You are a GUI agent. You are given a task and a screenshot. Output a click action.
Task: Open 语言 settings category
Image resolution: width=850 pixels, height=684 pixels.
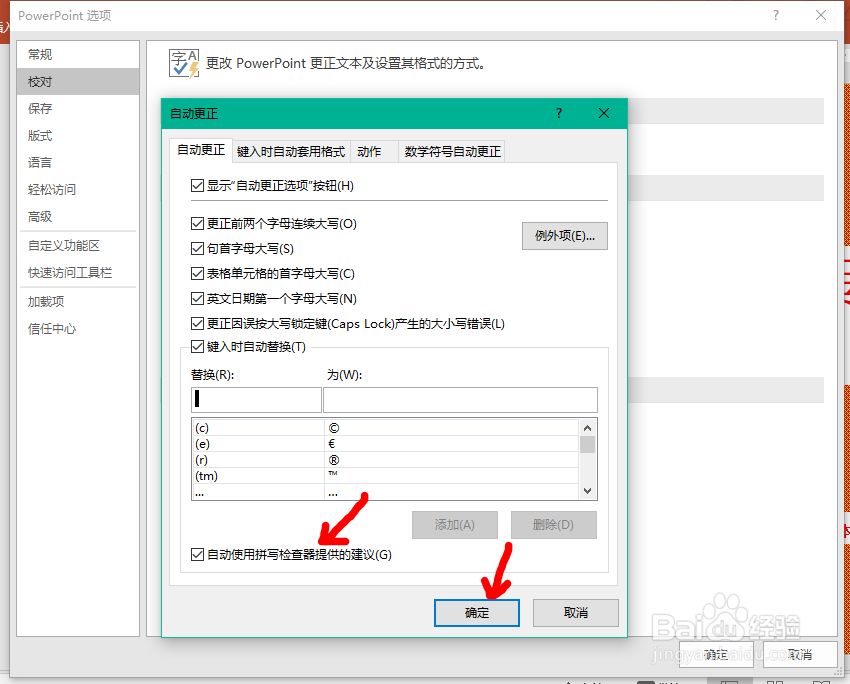coord(78,163)
